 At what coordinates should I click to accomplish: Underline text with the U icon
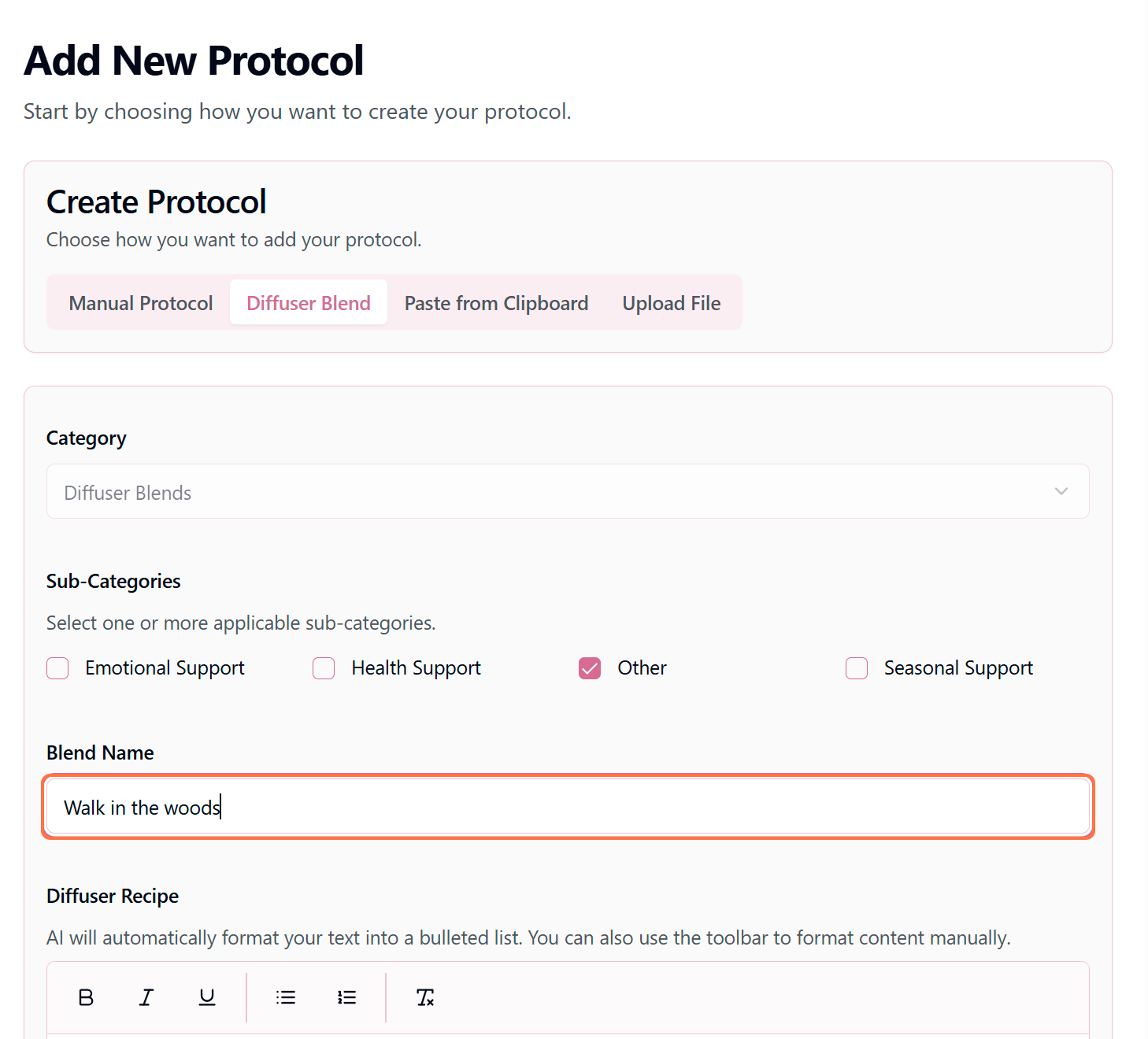click(x=207, y=997)
